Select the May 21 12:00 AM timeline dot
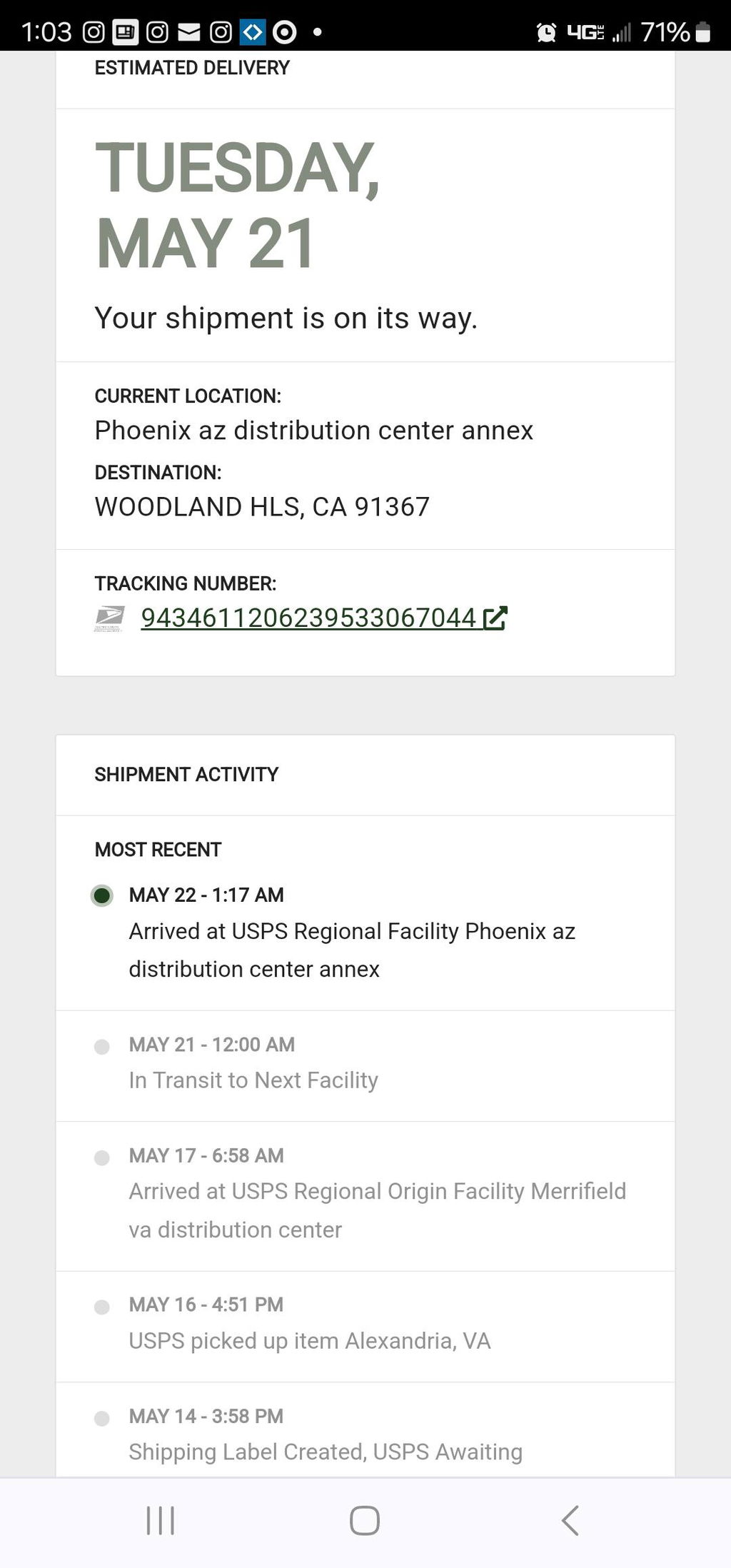731x1568 pixels. (x=102, y=1046)
